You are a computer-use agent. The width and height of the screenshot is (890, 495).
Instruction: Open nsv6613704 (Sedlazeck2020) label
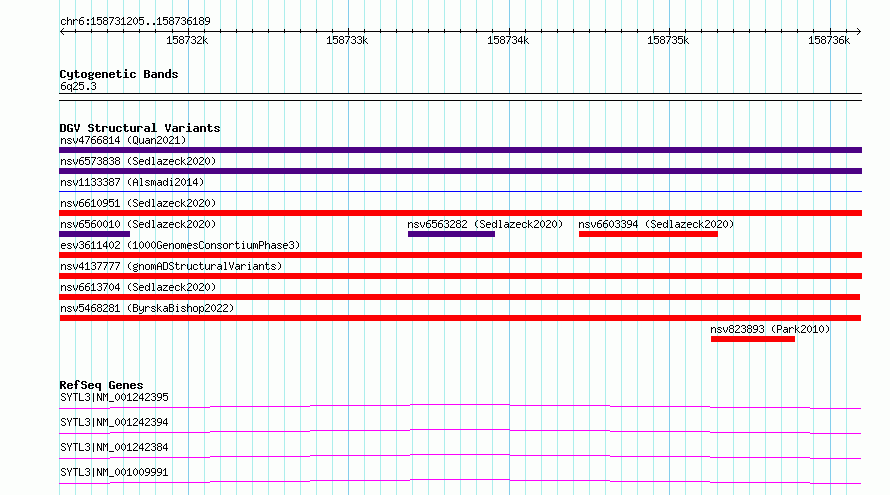(x=138, y=287)
